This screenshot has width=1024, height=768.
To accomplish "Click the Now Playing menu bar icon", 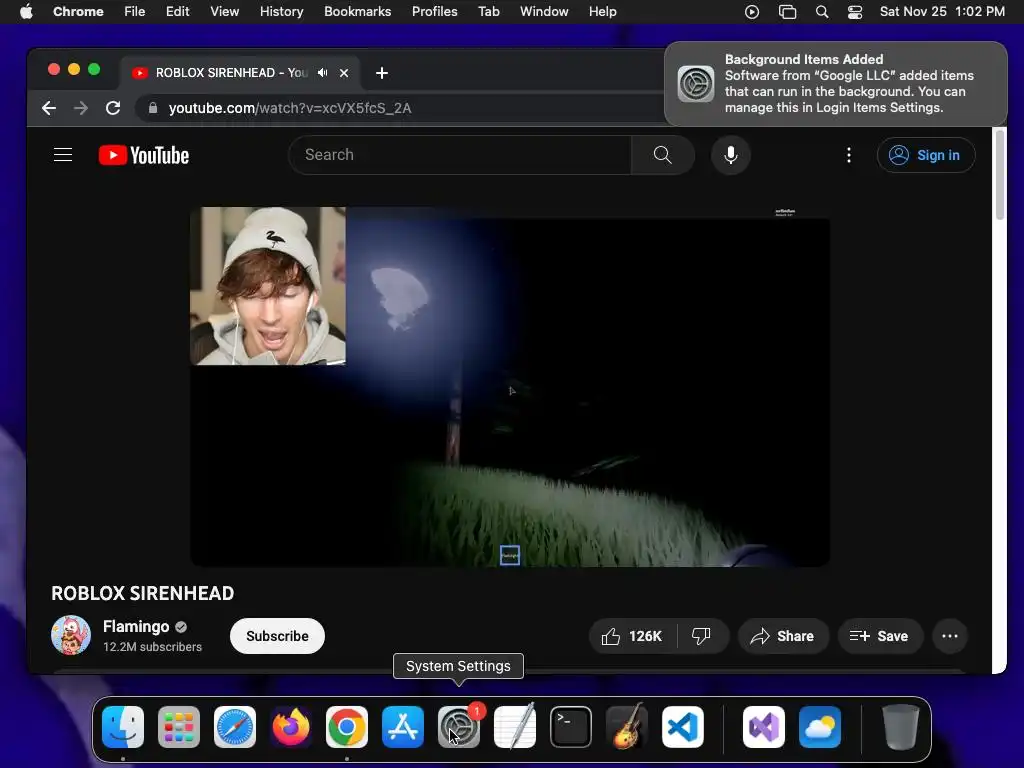I will (752, 12).
